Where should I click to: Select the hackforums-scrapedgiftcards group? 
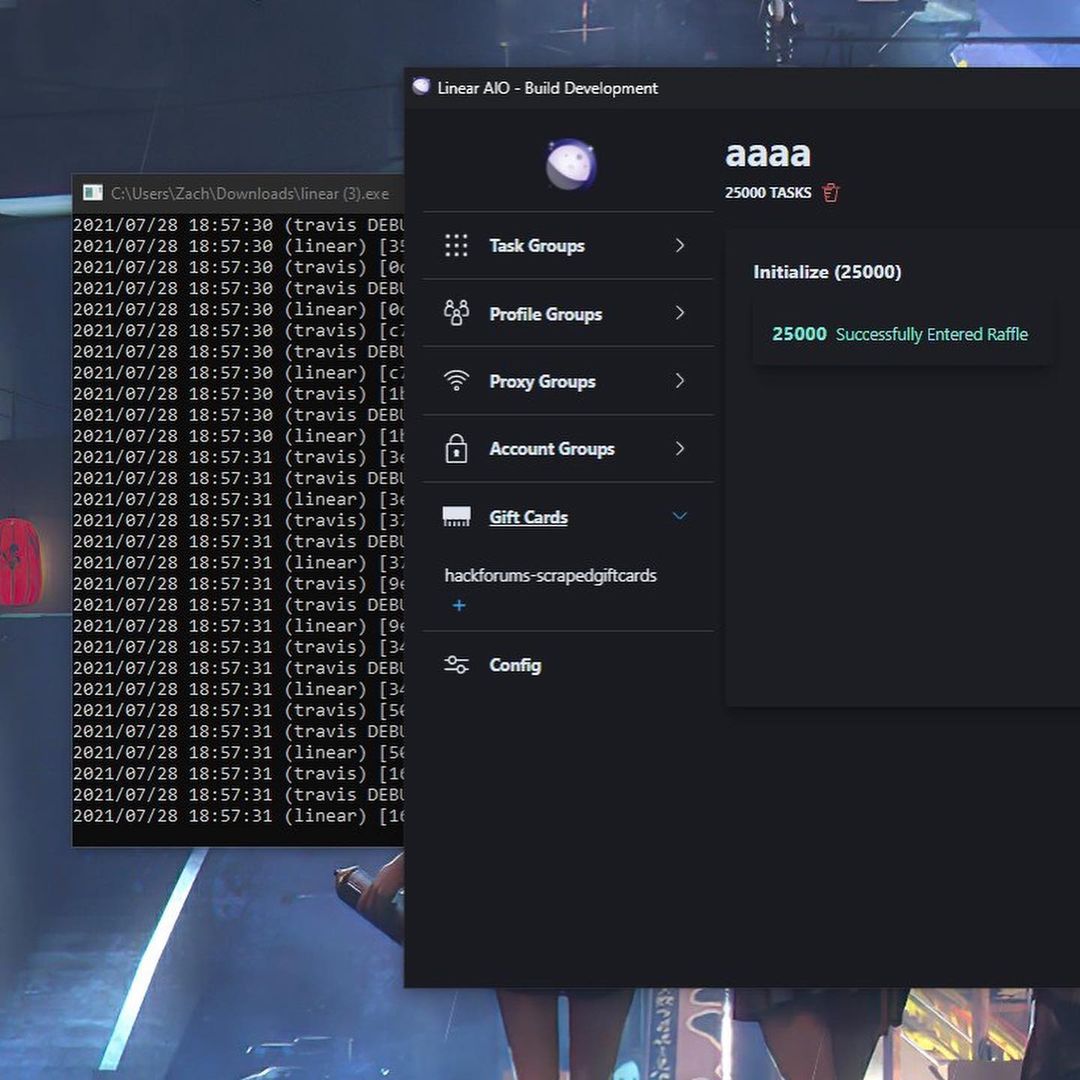[x=550, y=576]
